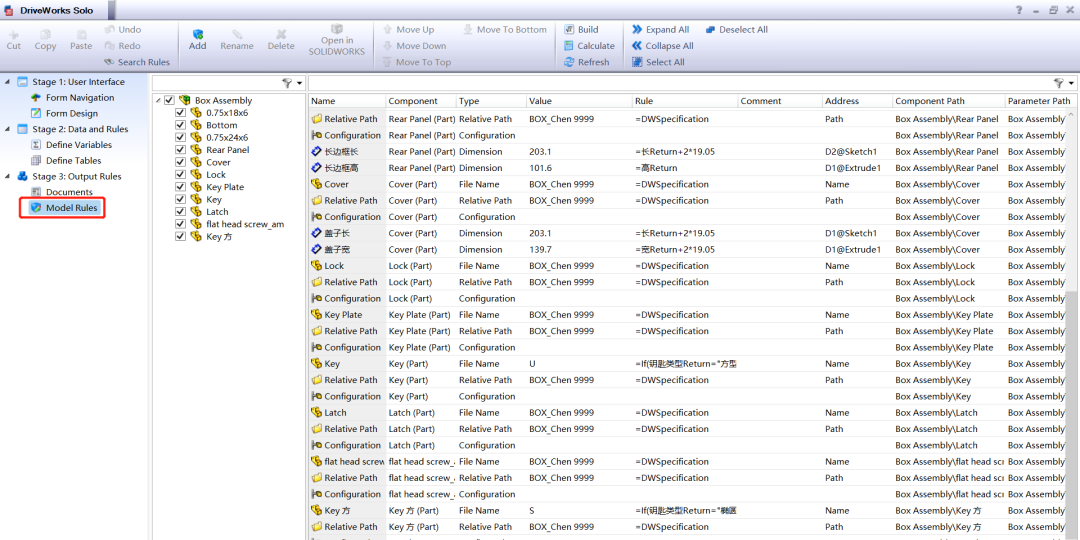Image resolution: width=1080 pixels, height=540 pixels.
Task: Uncheck the Cover checkbox
Action: click(x=180, y=162)
